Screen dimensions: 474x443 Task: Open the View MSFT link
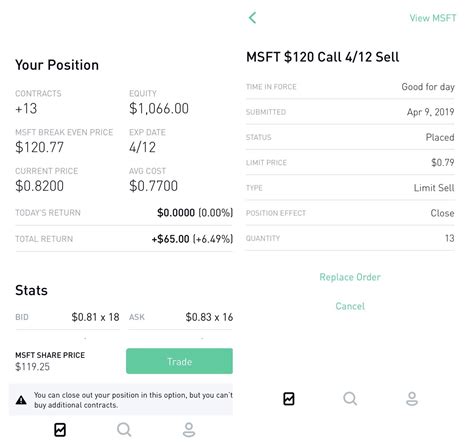tap(433, 18)
